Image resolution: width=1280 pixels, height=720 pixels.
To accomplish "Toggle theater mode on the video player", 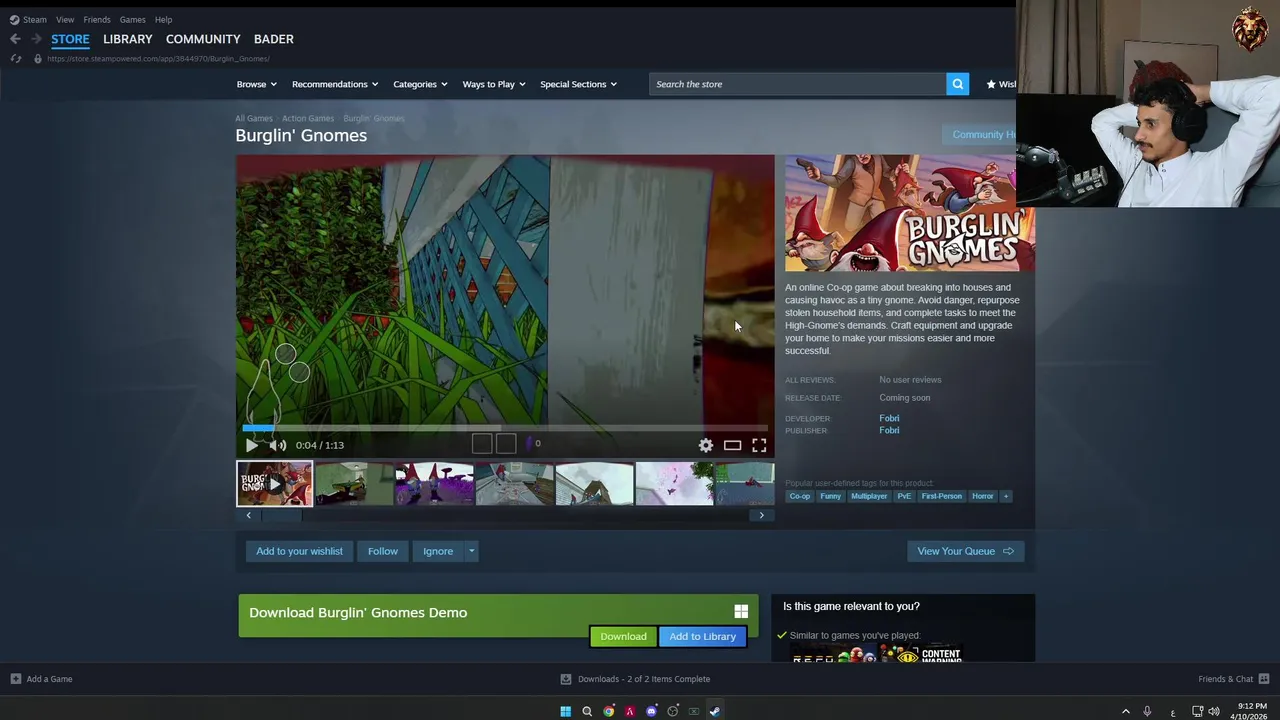I will [732, 445].
